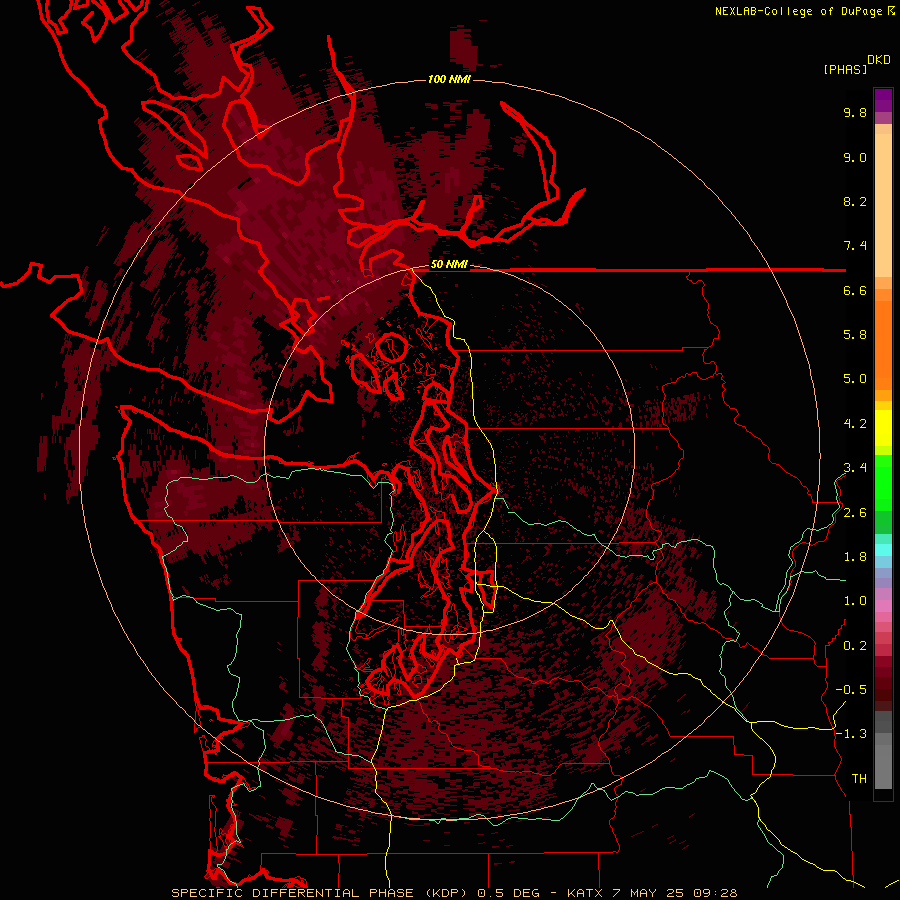Click the [PHAS] units label

(845, 69)
